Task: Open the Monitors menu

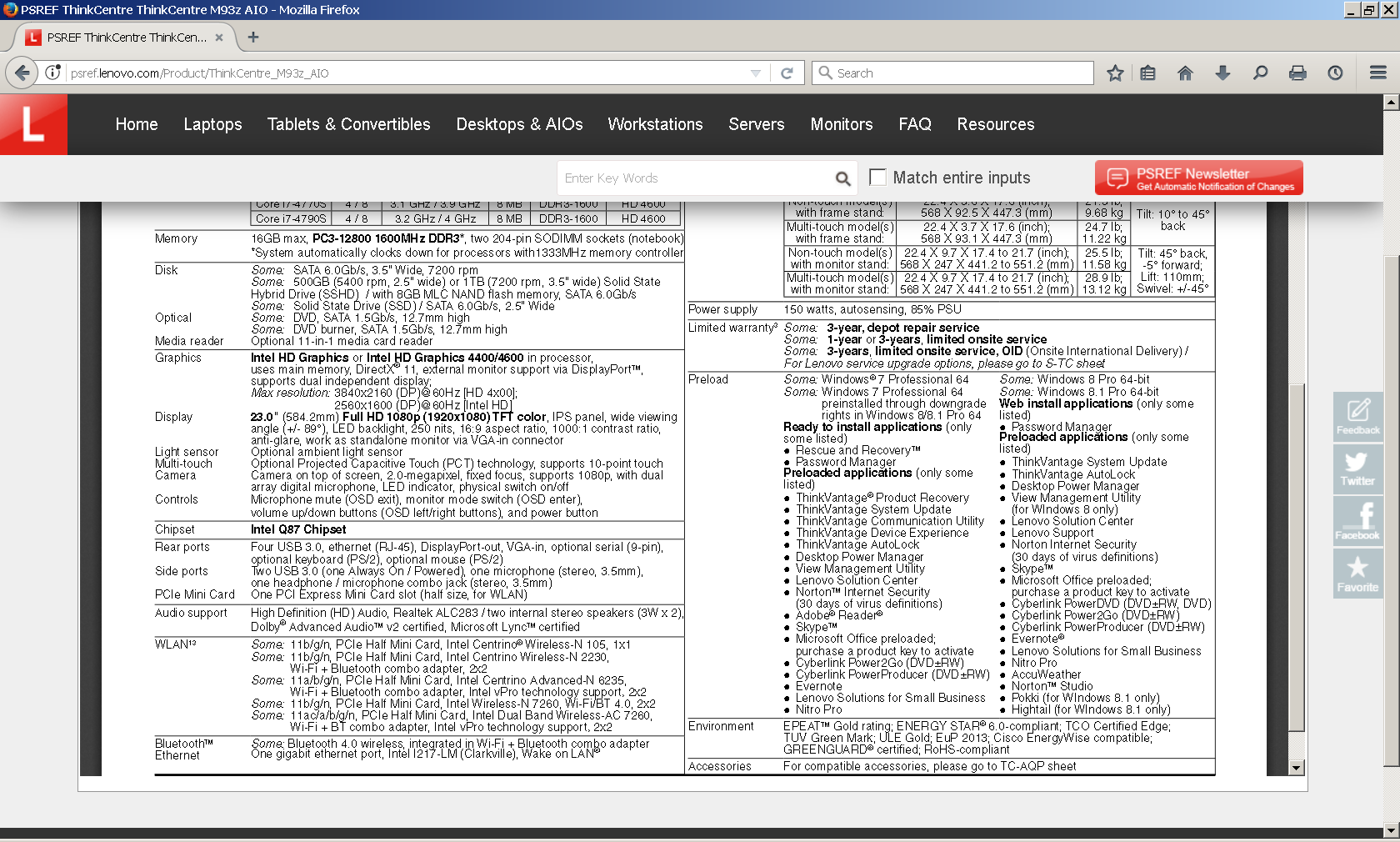Action: point(842,124)
